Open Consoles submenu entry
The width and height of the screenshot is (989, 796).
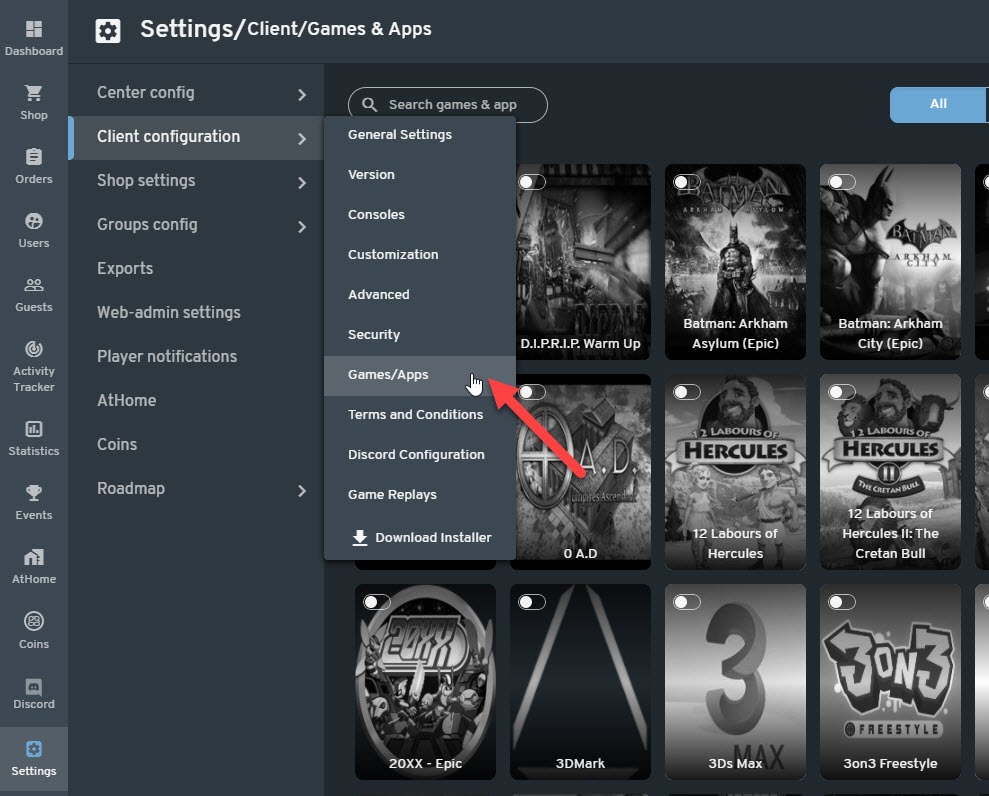(419, 214)
